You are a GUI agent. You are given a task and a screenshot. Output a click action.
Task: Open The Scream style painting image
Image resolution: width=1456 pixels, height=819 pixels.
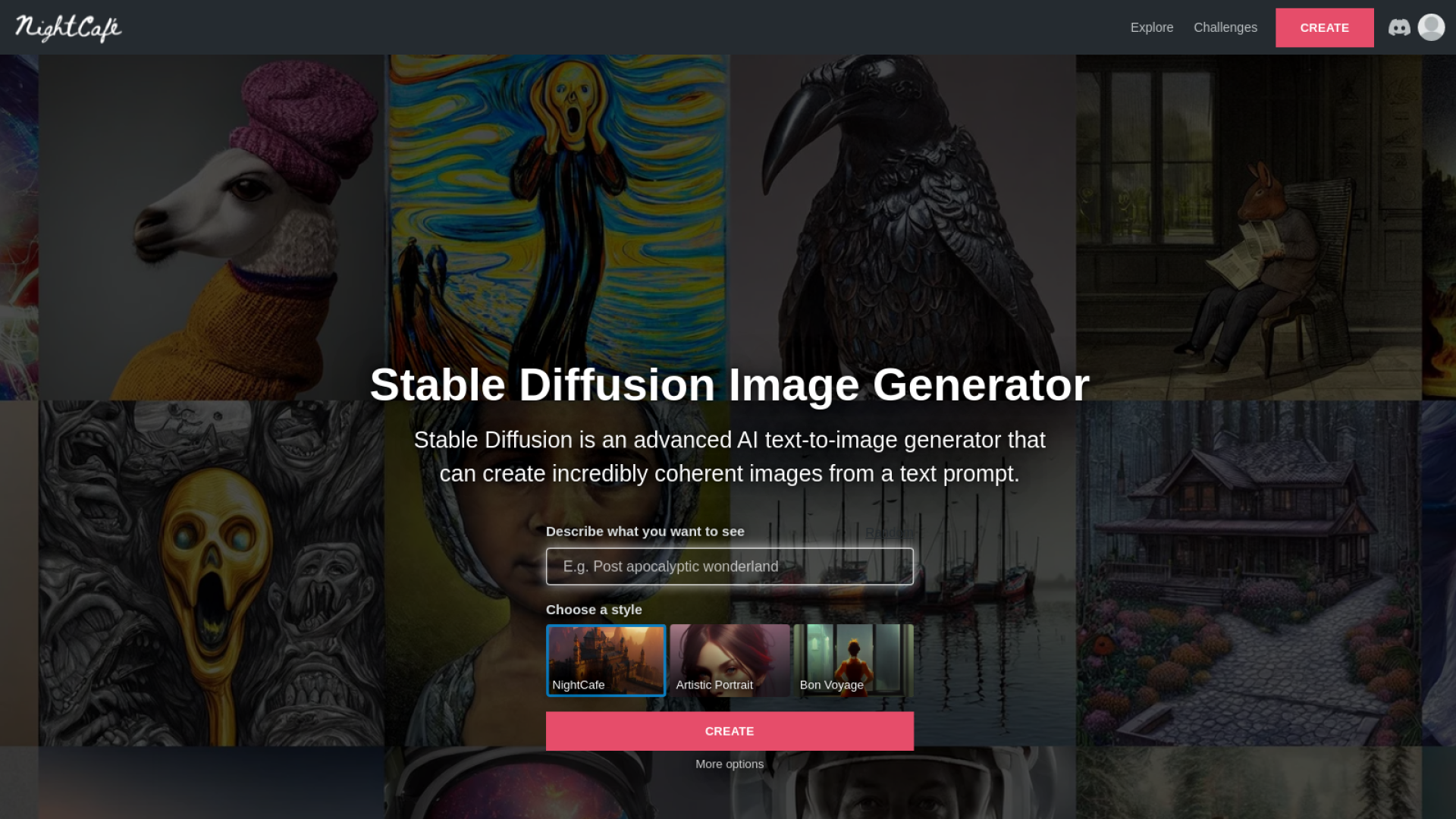[557, 205]
